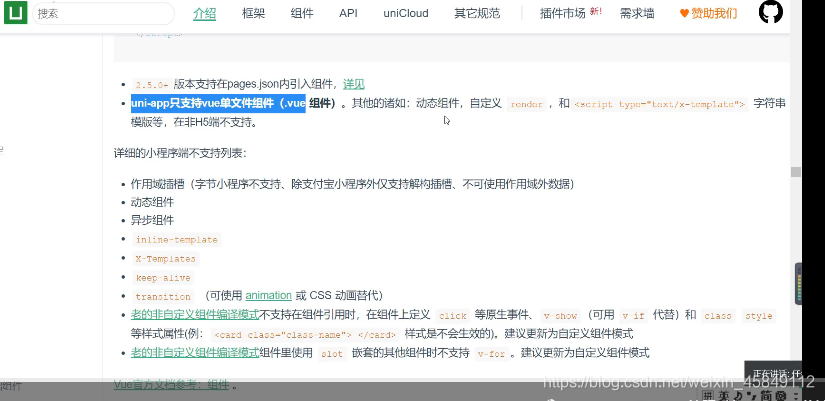
Task: Open the 老的非自定义组件编译模式 link before 组件里使用
Action: click(x=195, y=352)
